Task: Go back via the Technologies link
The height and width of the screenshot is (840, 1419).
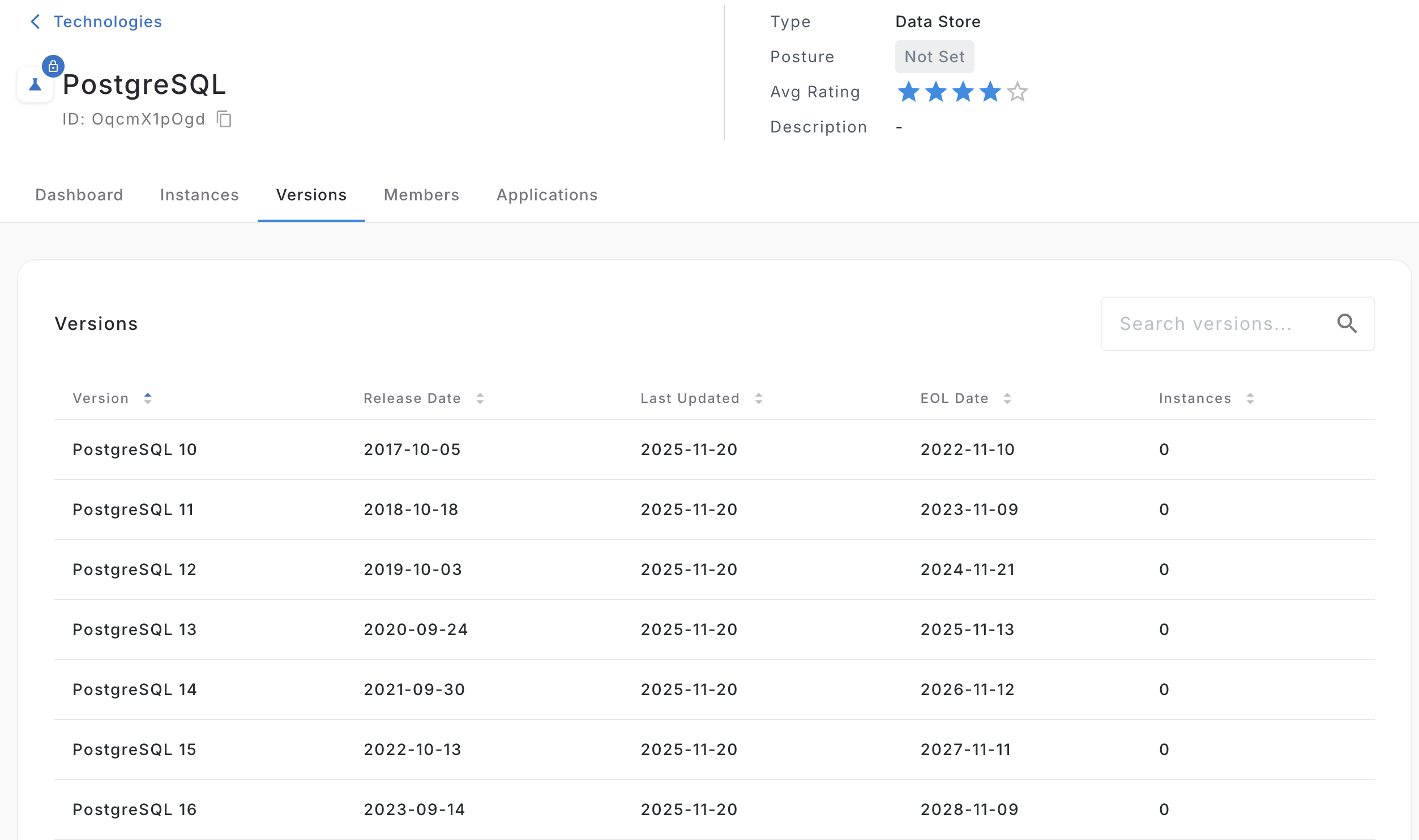Action: tap(108, 22)
